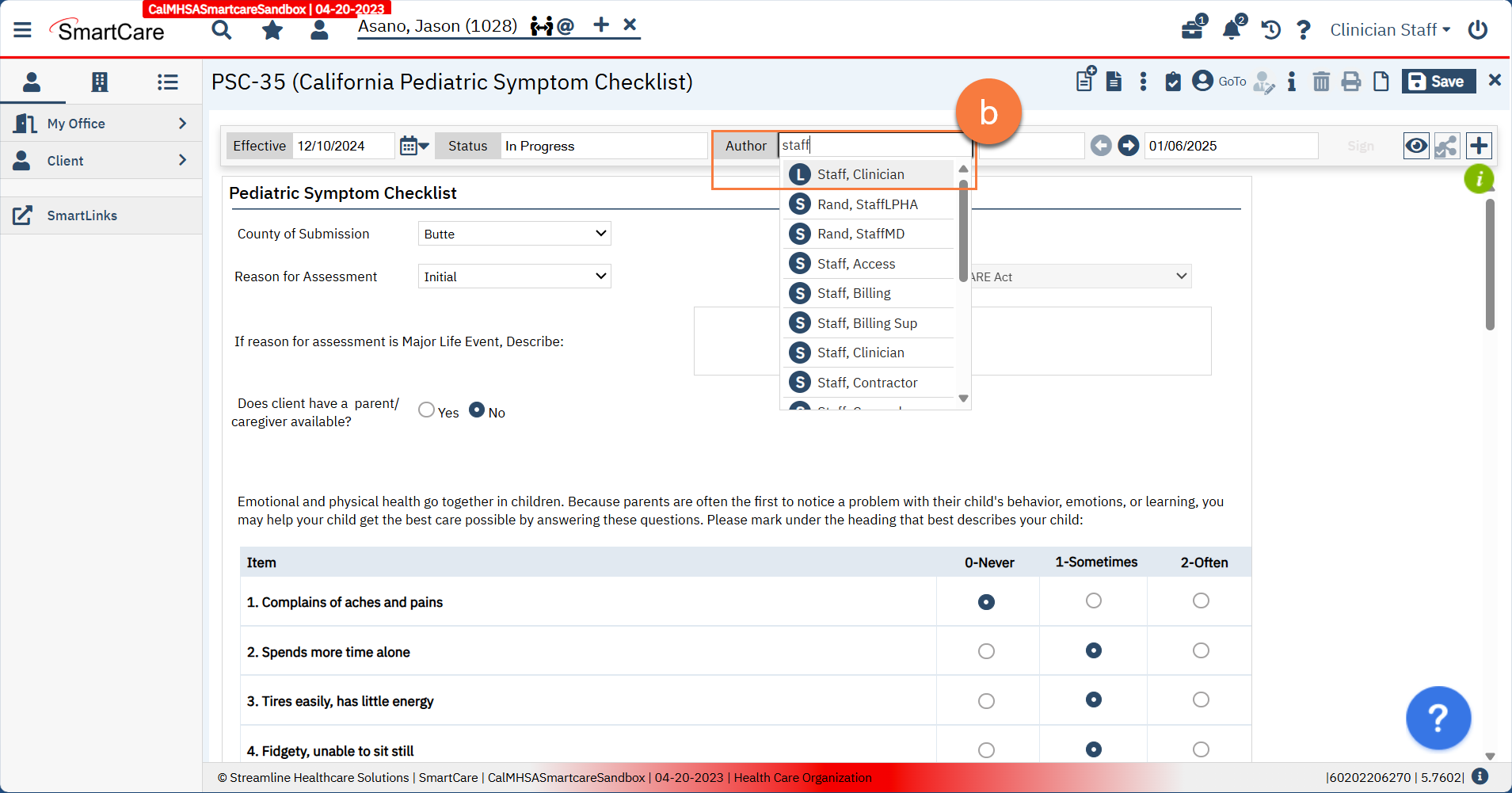
Task: Click the notifications bell icon
Action: [x=1231, y=30]
